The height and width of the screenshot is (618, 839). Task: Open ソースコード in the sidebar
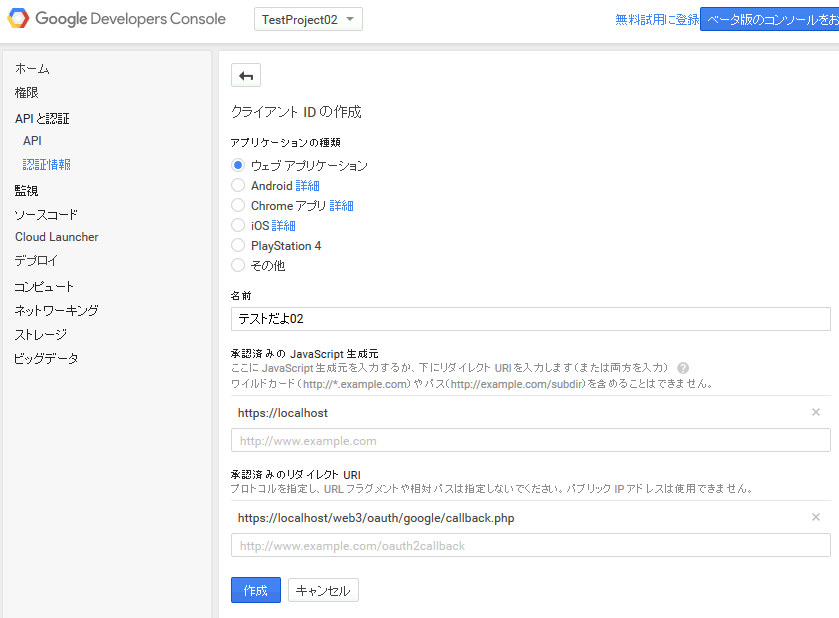[46, 215]
